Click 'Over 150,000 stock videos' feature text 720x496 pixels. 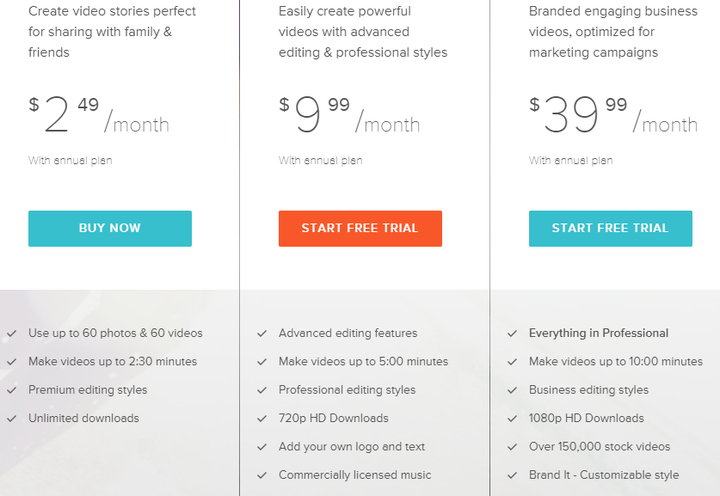[x=599, y=446]
